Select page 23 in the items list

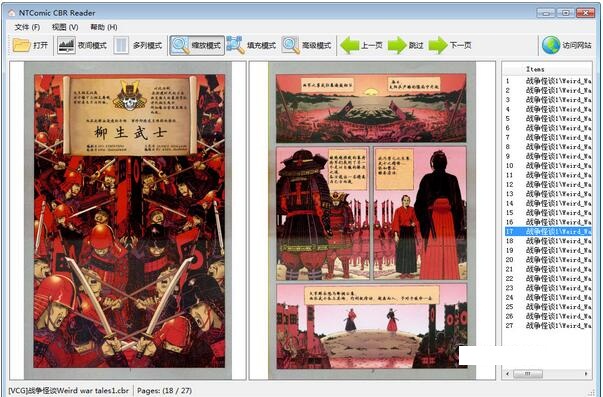(548, 288)
